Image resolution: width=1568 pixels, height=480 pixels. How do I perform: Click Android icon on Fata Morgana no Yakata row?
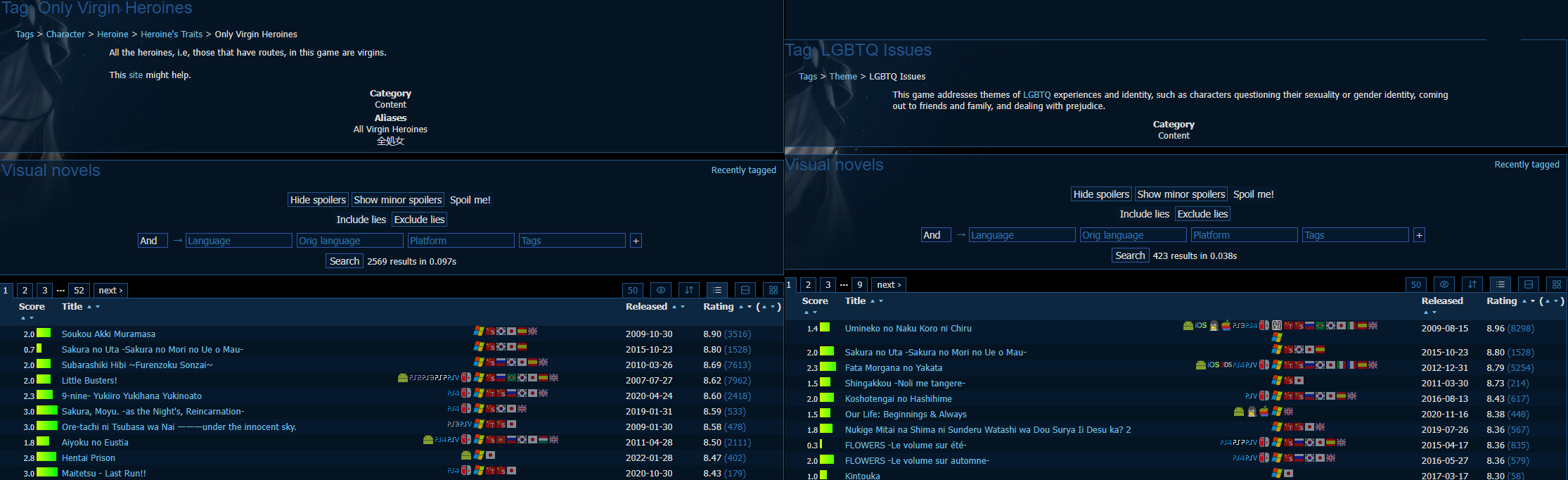click(x=1201, y=365)
